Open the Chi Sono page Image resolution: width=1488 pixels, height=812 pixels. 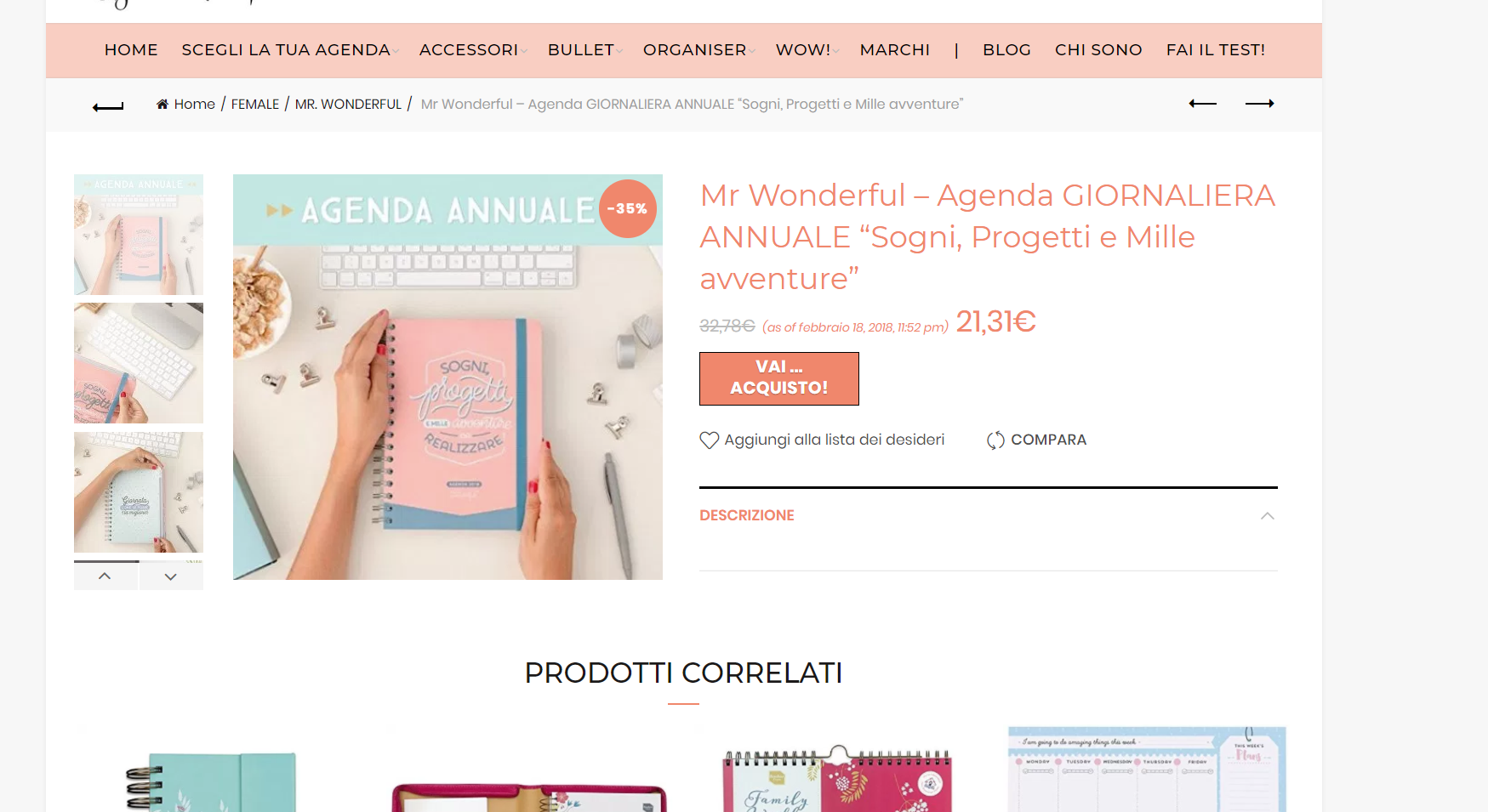click(x=1098, y=50)
